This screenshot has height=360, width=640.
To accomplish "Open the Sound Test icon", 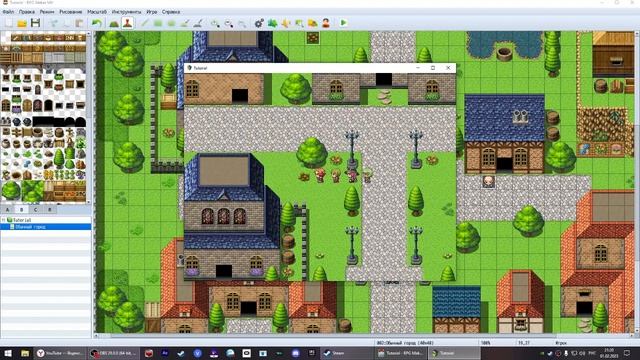I will coord(286,23).
